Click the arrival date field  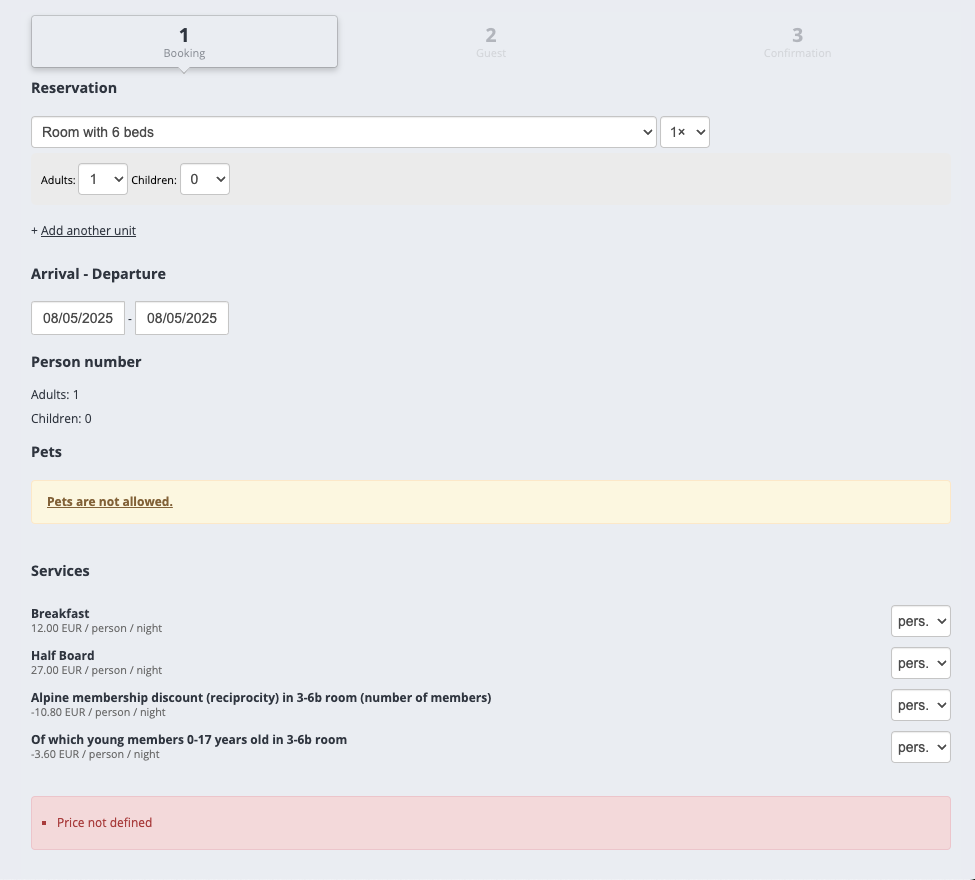tap(78, 318)
